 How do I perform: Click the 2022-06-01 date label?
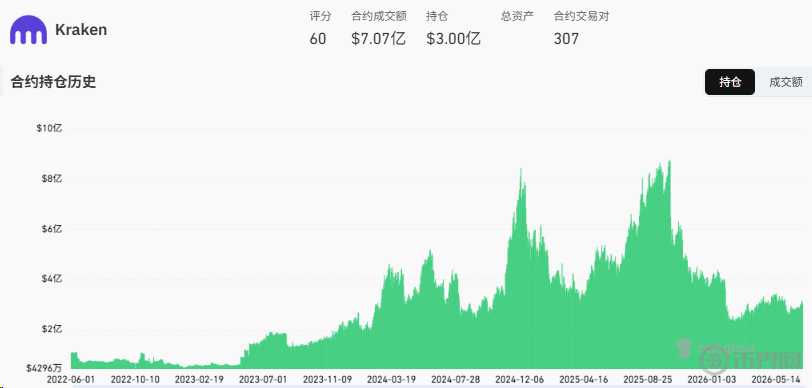(x=70, y=379)
